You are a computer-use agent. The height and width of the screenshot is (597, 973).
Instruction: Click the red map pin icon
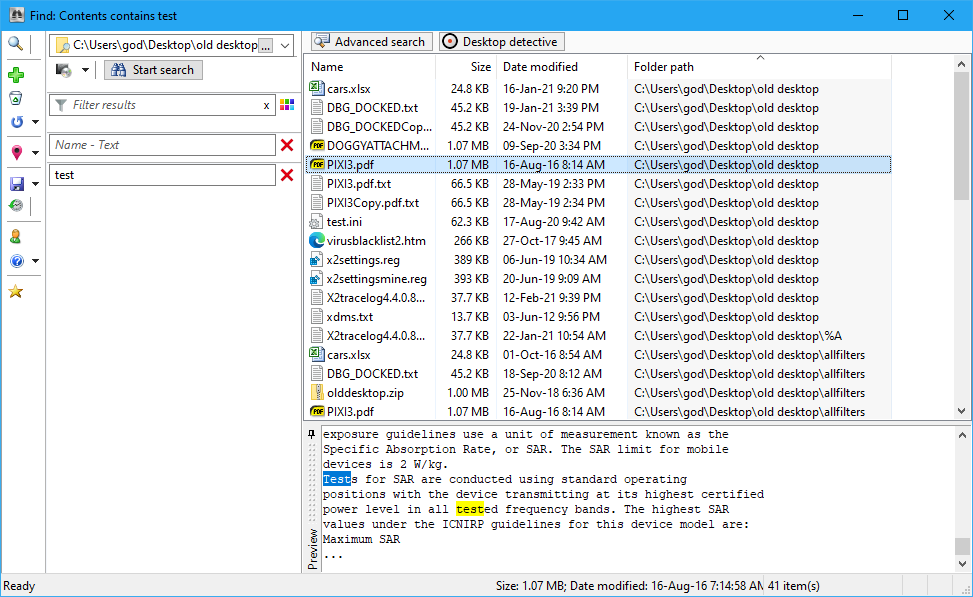coord(17,152)
